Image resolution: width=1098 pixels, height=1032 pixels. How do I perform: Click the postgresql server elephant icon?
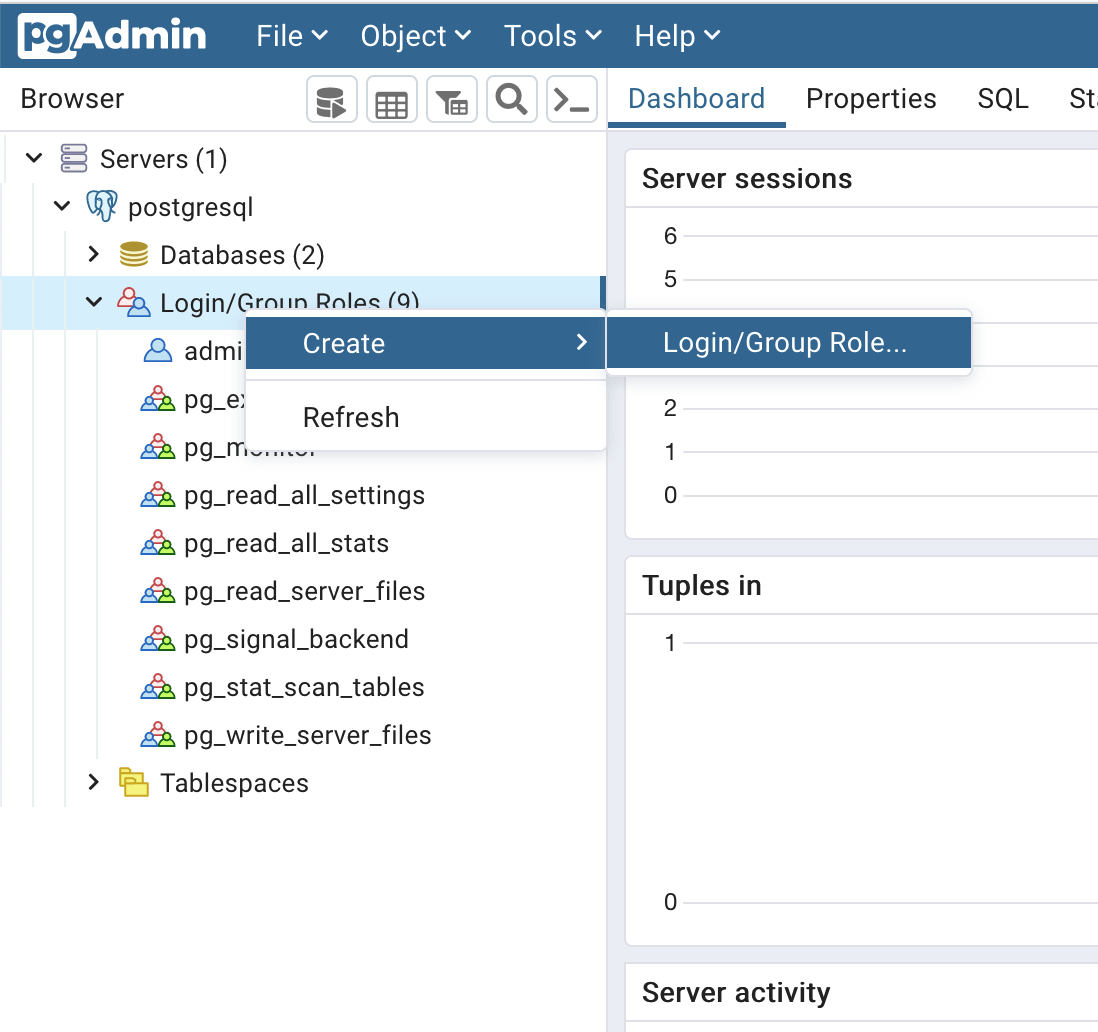click(102, 207)
